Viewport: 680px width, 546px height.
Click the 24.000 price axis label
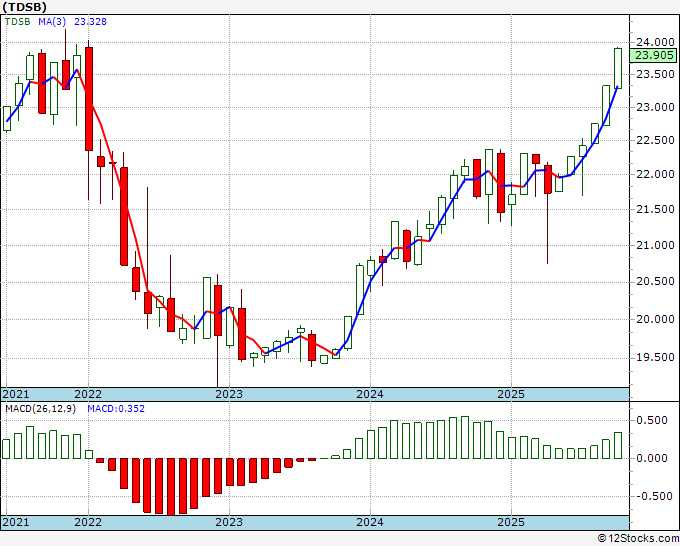click(x=655, y=42)
